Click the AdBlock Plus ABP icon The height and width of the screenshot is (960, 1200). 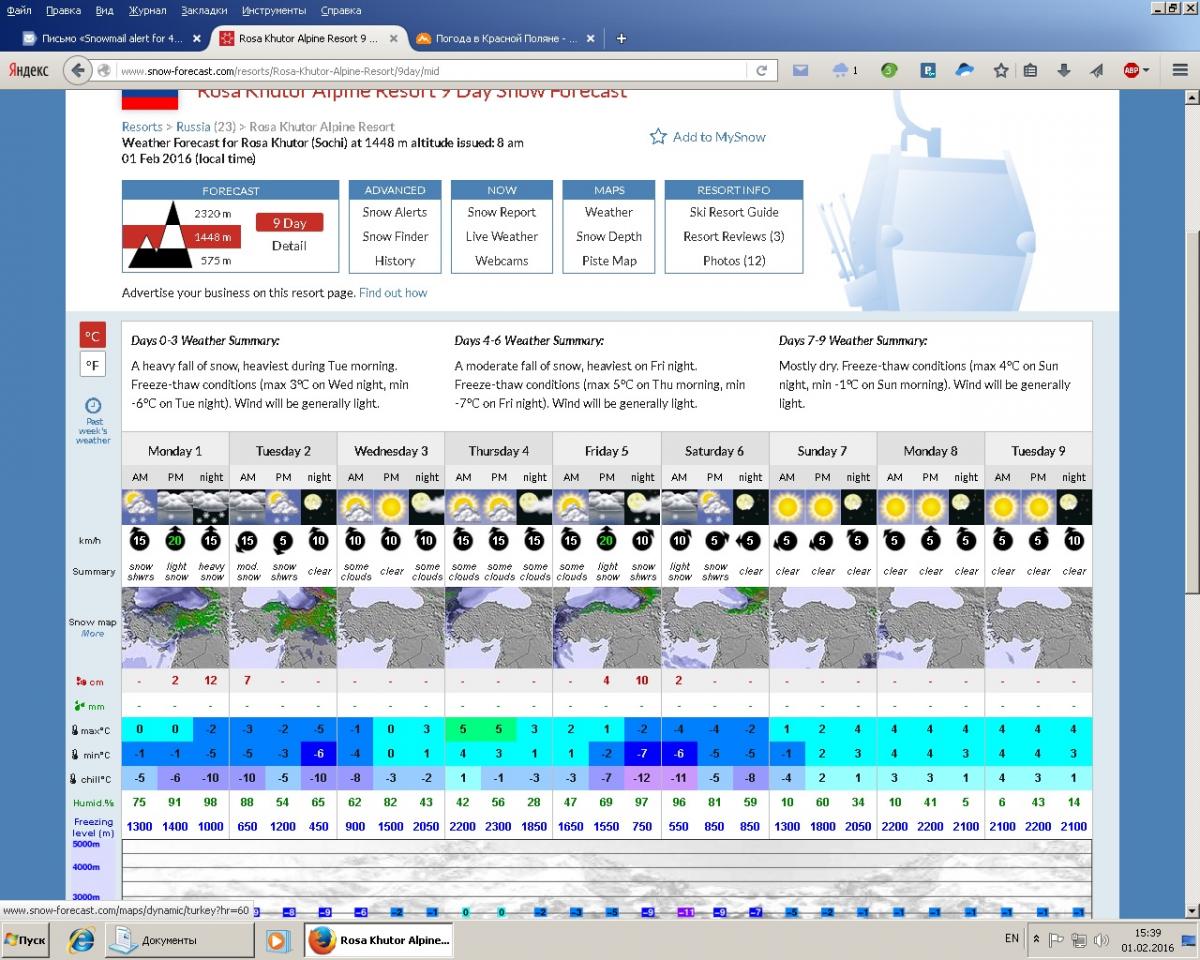[x=1131, y=71]
